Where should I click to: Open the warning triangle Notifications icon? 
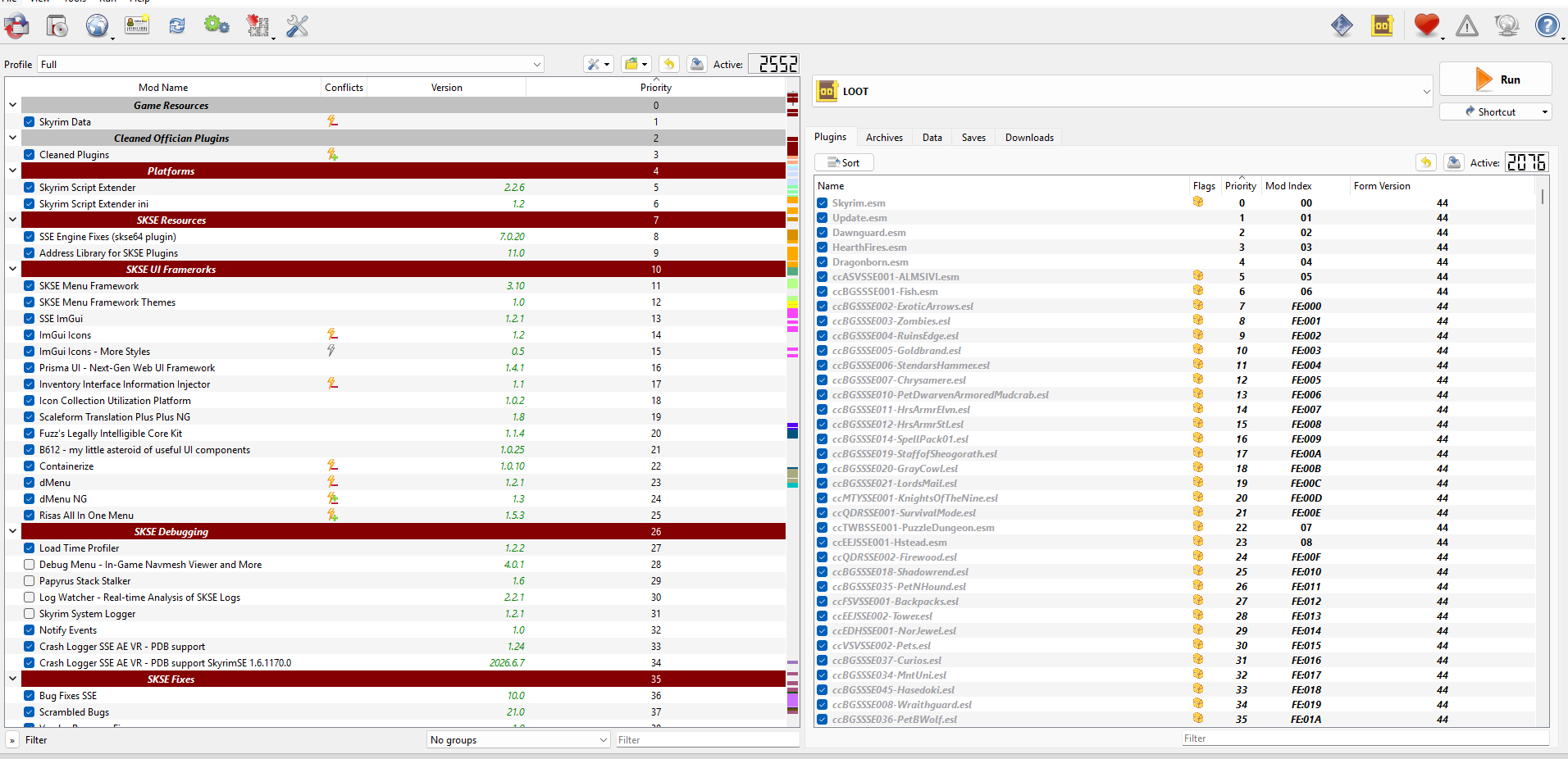tap(1467, 26)
